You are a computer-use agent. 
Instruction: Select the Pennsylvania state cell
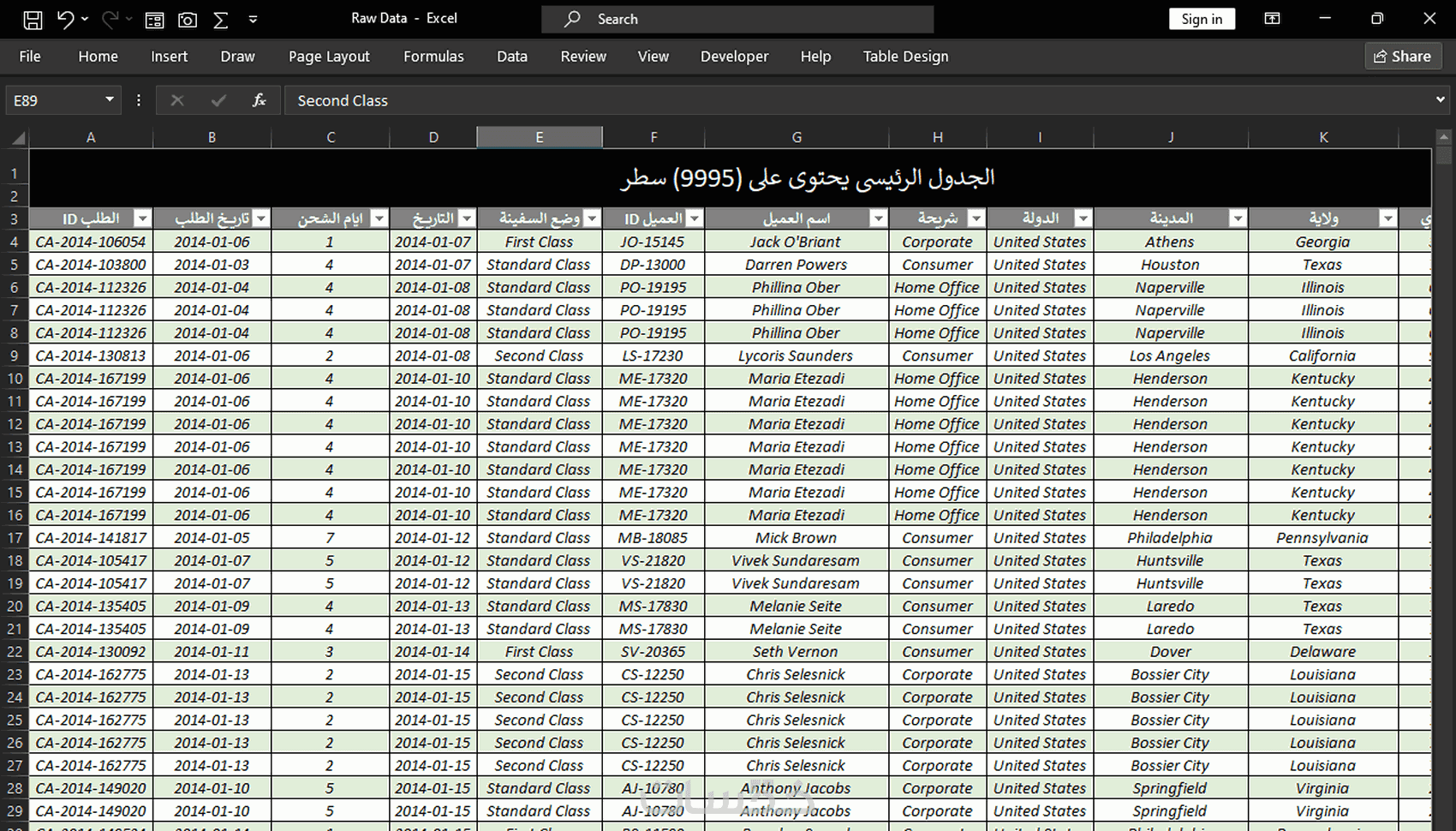(1322, 538)
